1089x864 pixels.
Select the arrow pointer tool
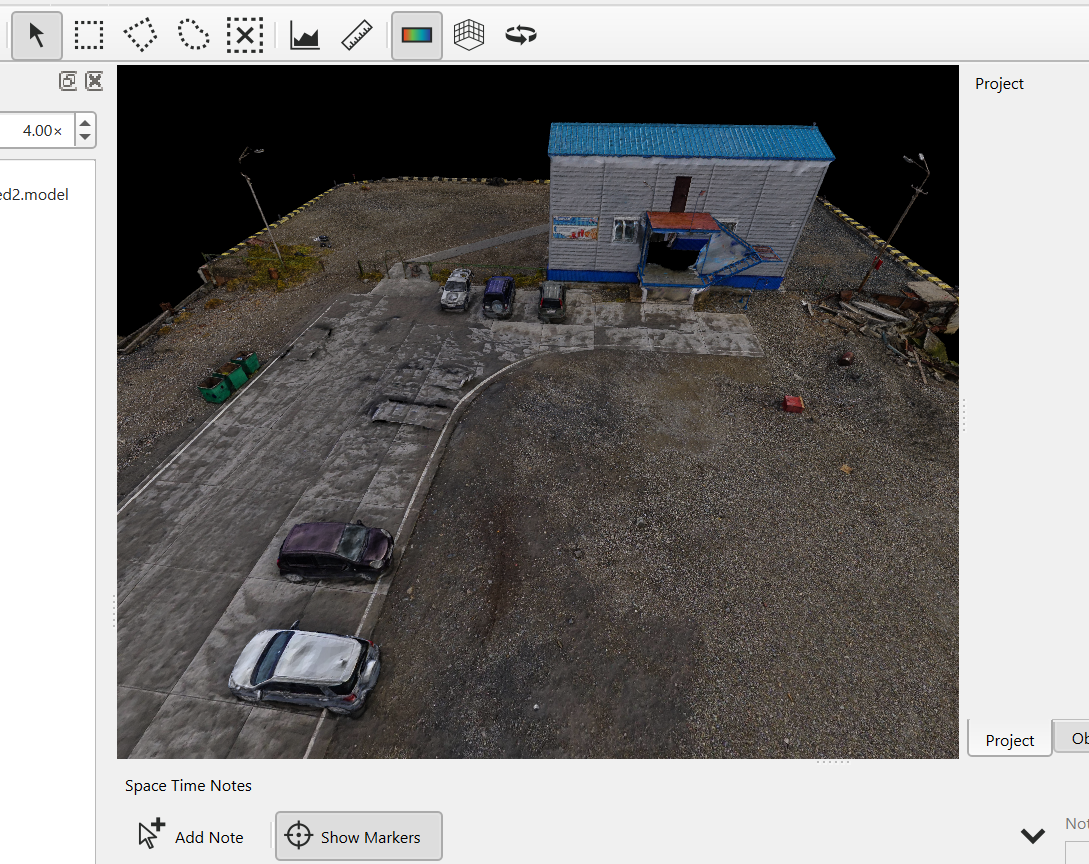37,36
